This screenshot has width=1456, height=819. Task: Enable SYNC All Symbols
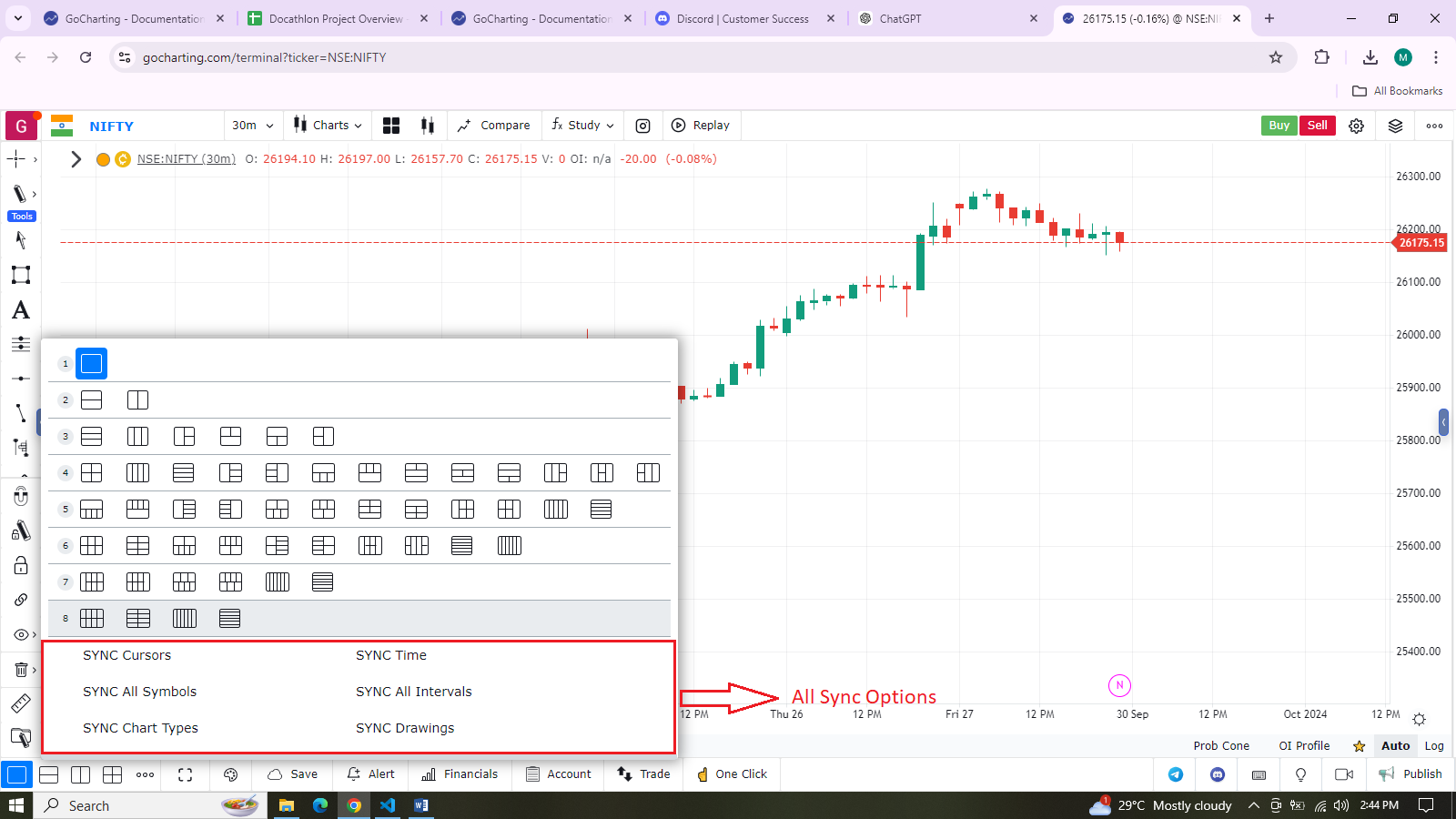pos(139,692)
